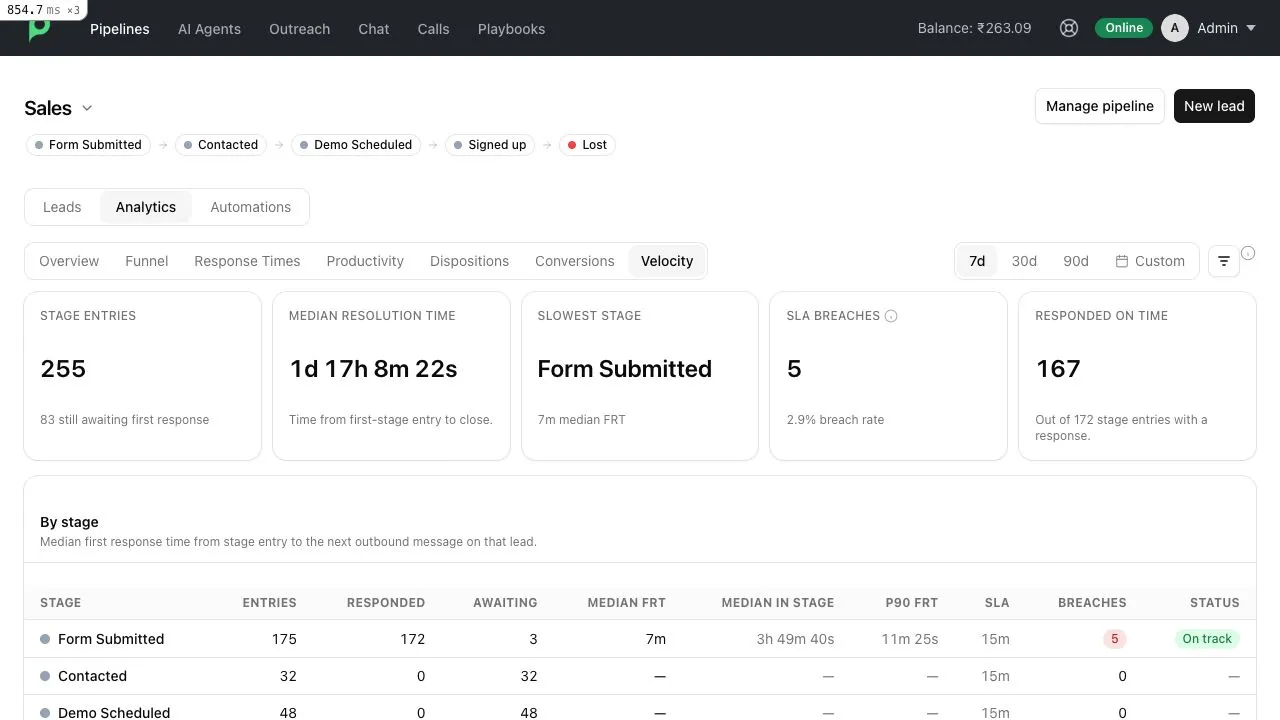
Task: Click the Demo Scheduled stage chip
Action: [x=356, y=145]
